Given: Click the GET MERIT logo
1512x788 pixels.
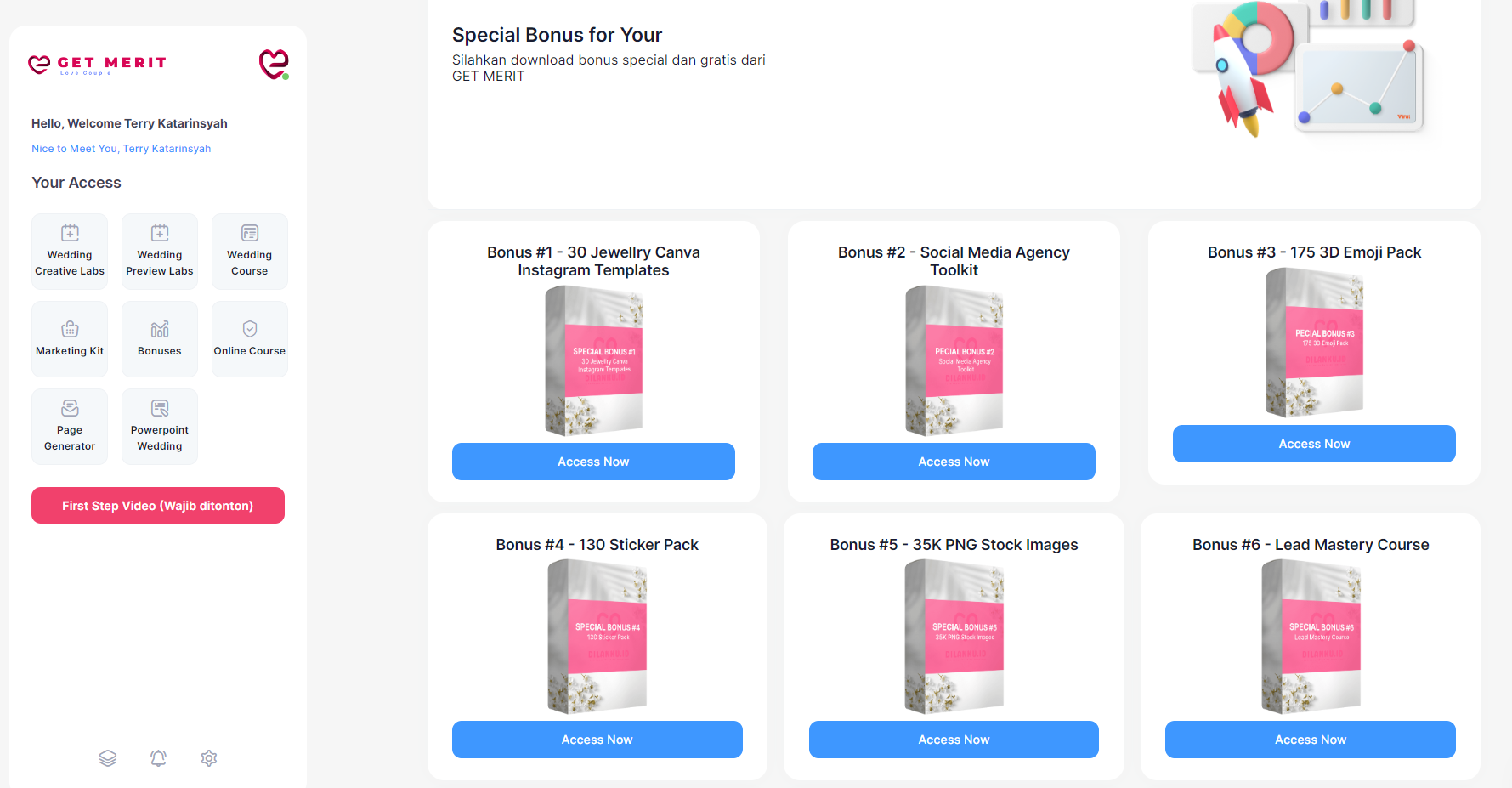Looking at the screenshot, I should (97, 64).
